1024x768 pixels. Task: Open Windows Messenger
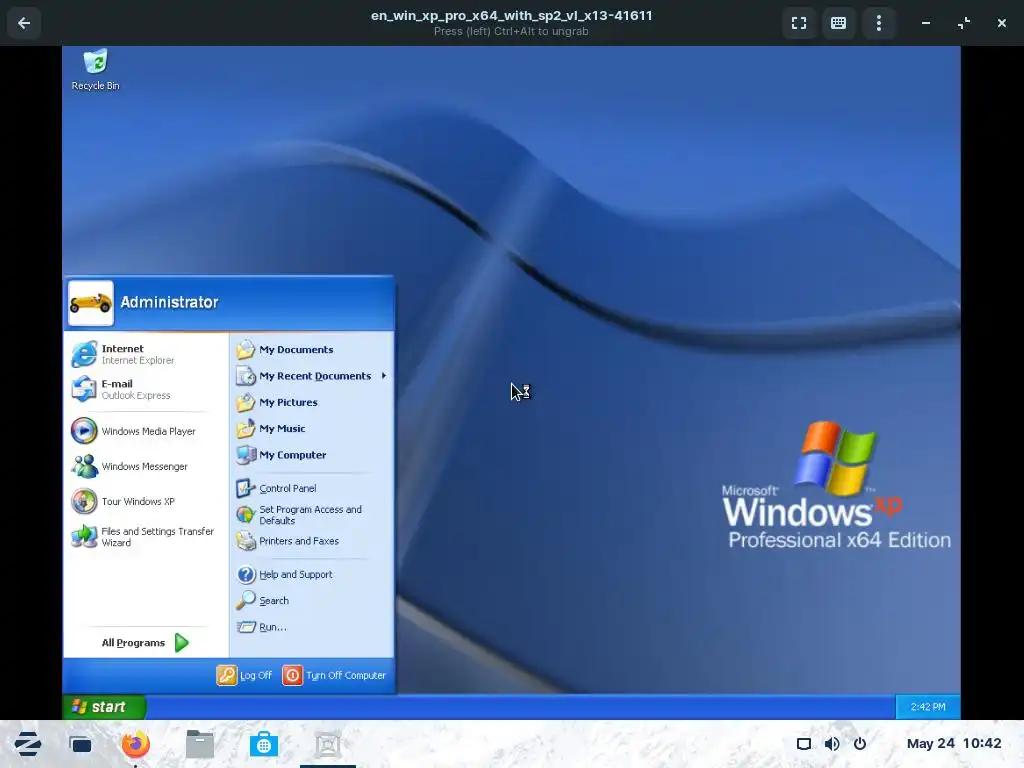tap(146, 466)
